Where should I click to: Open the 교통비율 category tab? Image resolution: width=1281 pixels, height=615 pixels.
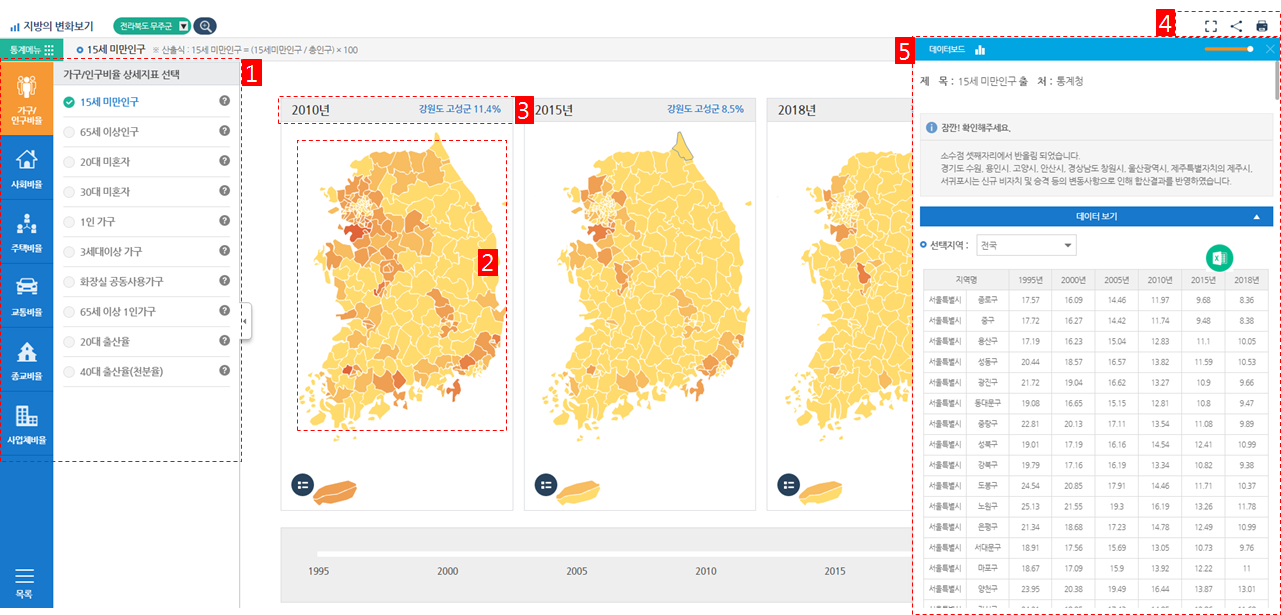click(x=27, y=295)
